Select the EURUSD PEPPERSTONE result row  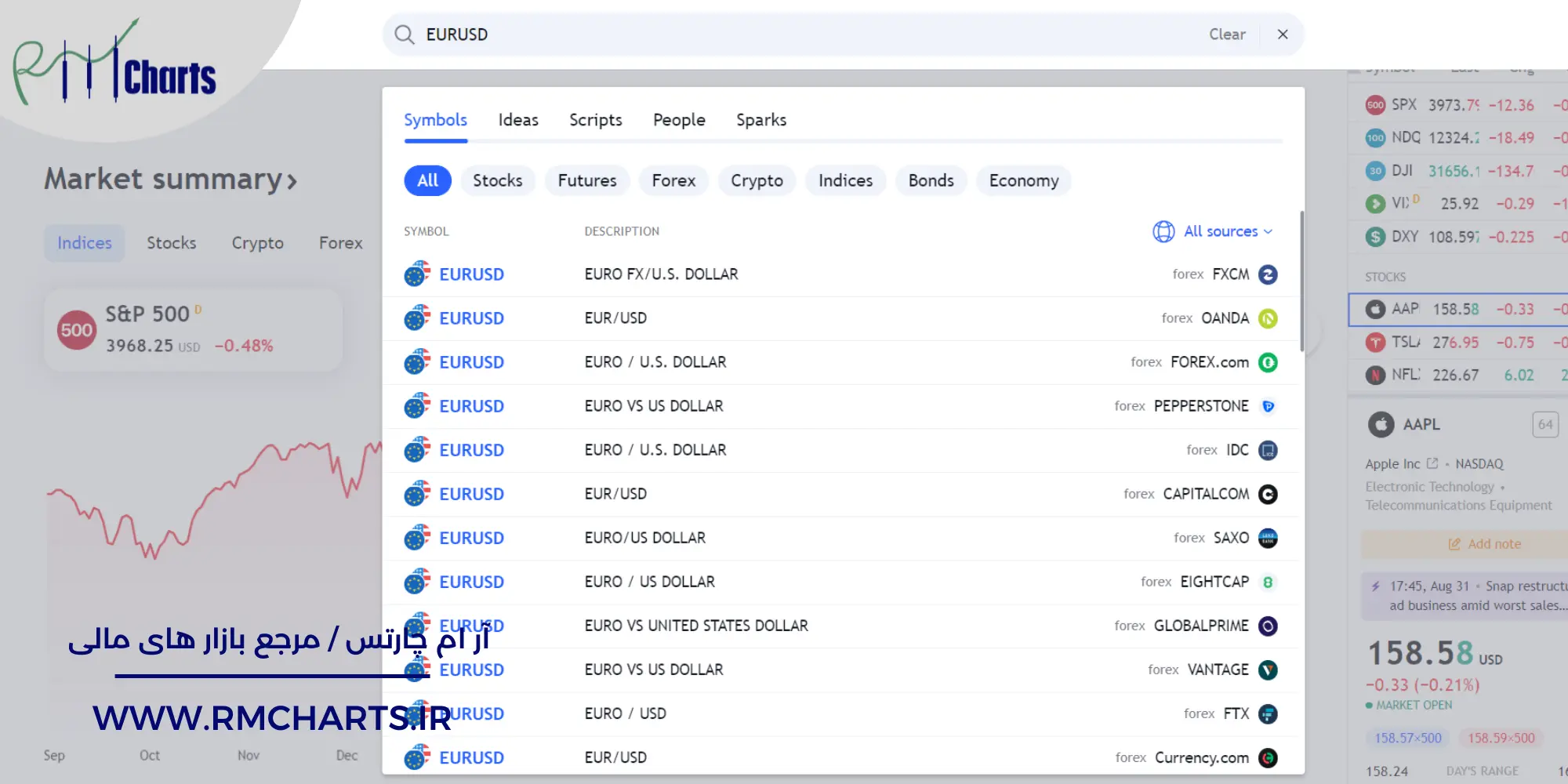pos(839,406)
